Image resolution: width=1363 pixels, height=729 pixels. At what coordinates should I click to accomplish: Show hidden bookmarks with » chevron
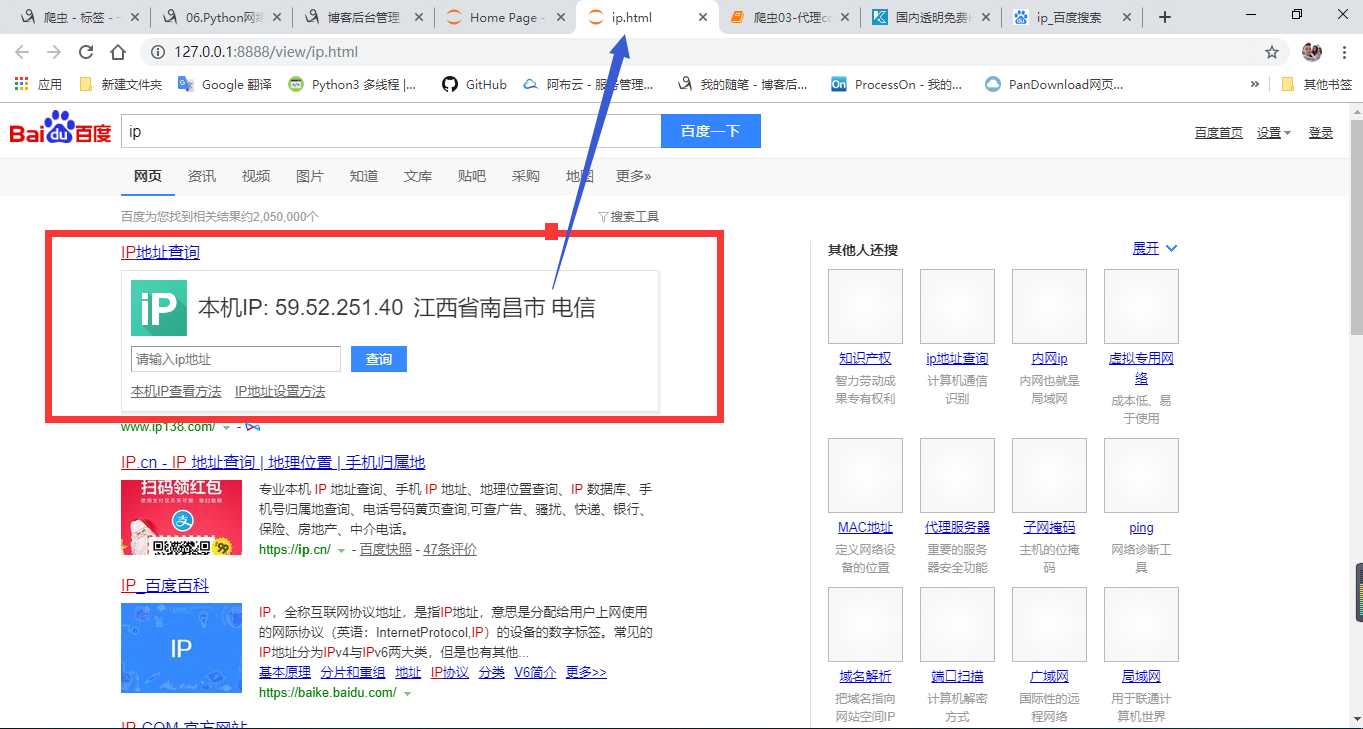(1255, 85)
